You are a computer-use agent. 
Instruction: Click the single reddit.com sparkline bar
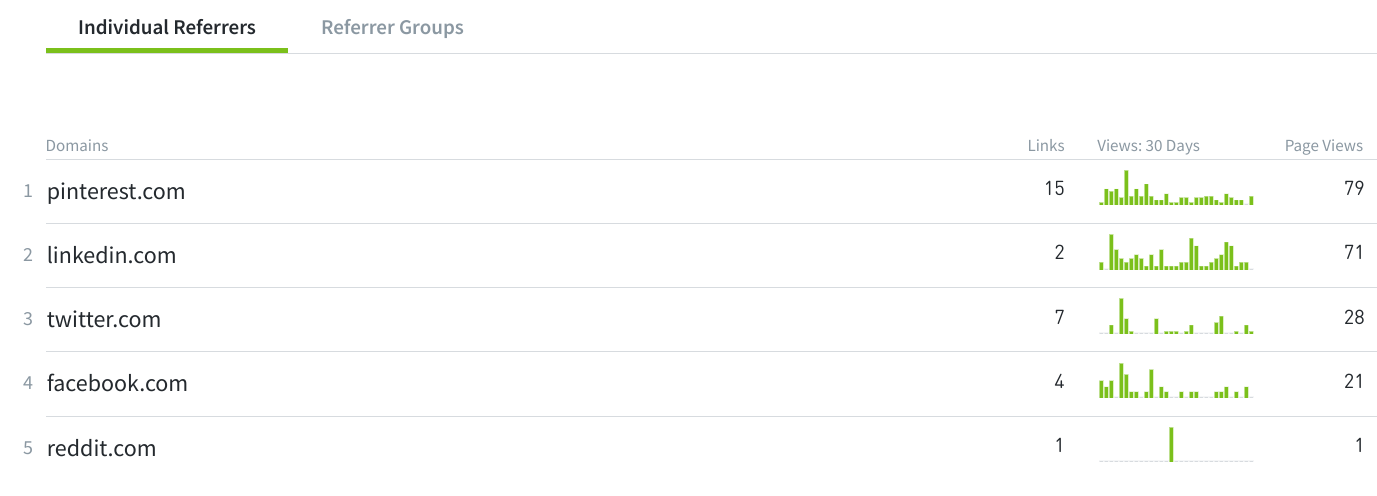pyautogui.click(x=1171, y=444)
